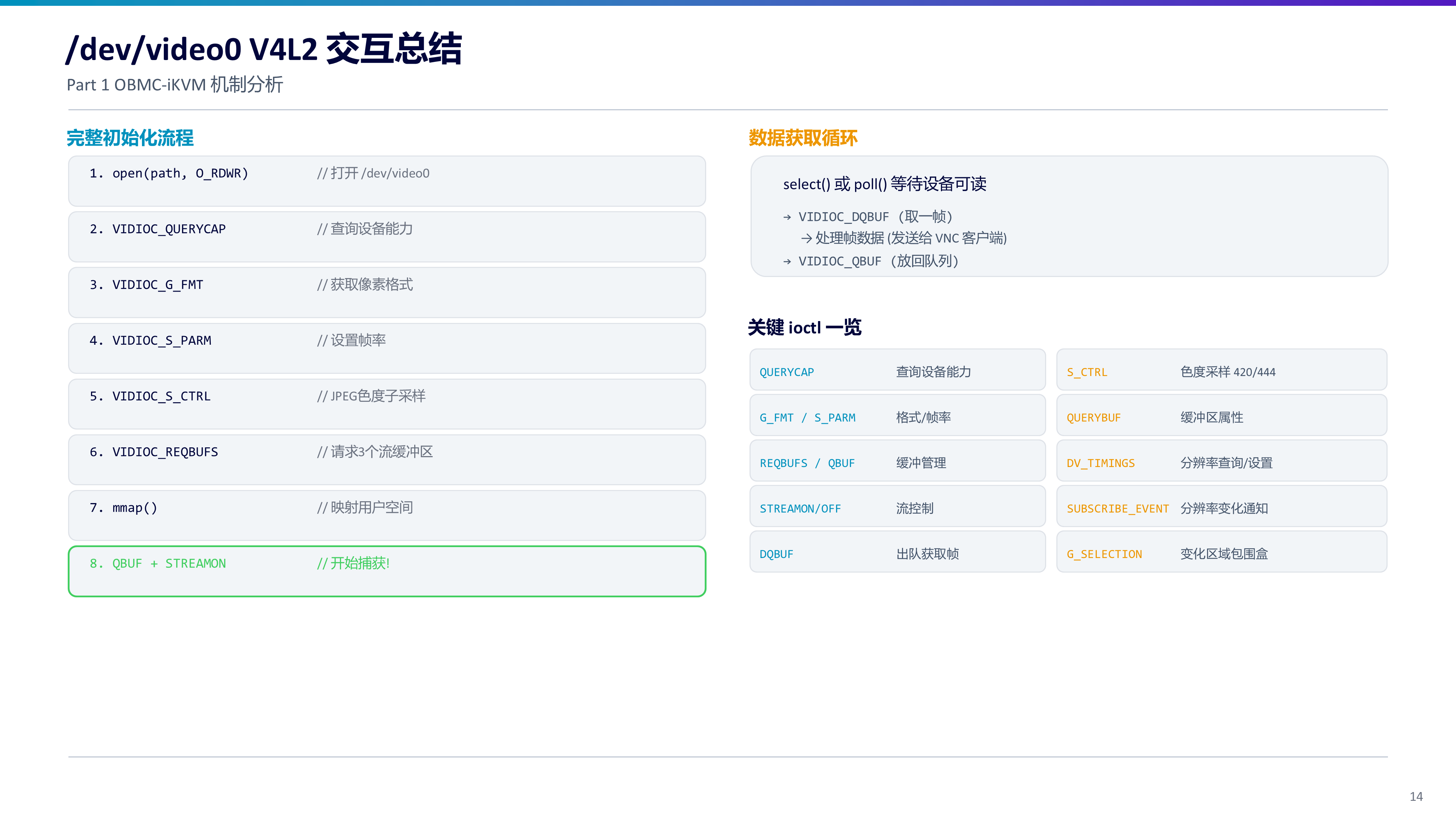Click the VIDIOC_QUERYCAP step card
The width and height of the screenshot is (1456, 819).
(387, 237)
